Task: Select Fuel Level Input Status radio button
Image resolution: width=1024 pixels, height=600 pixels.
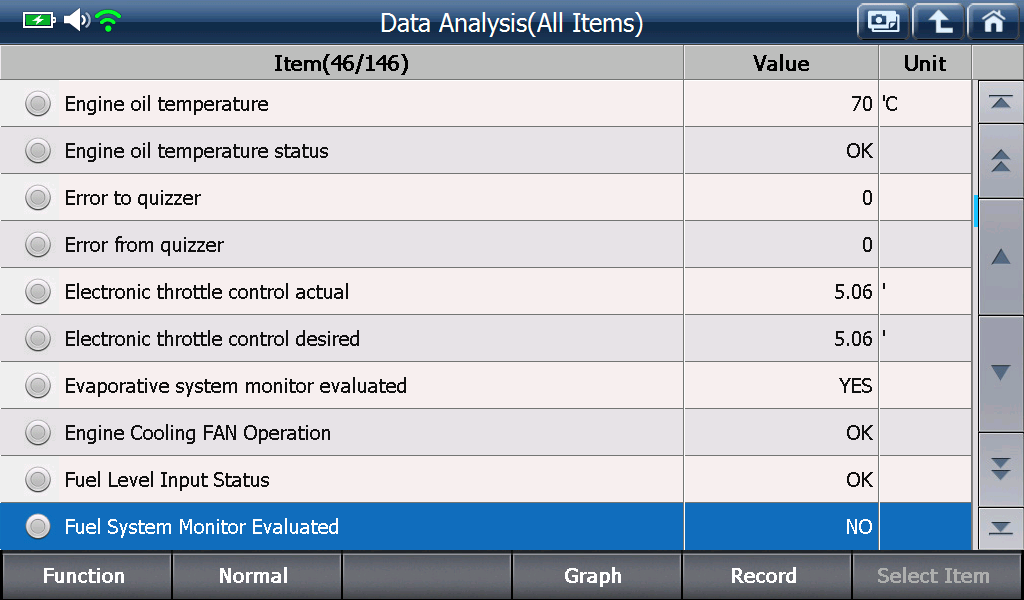Action: (x=38, y=480)
